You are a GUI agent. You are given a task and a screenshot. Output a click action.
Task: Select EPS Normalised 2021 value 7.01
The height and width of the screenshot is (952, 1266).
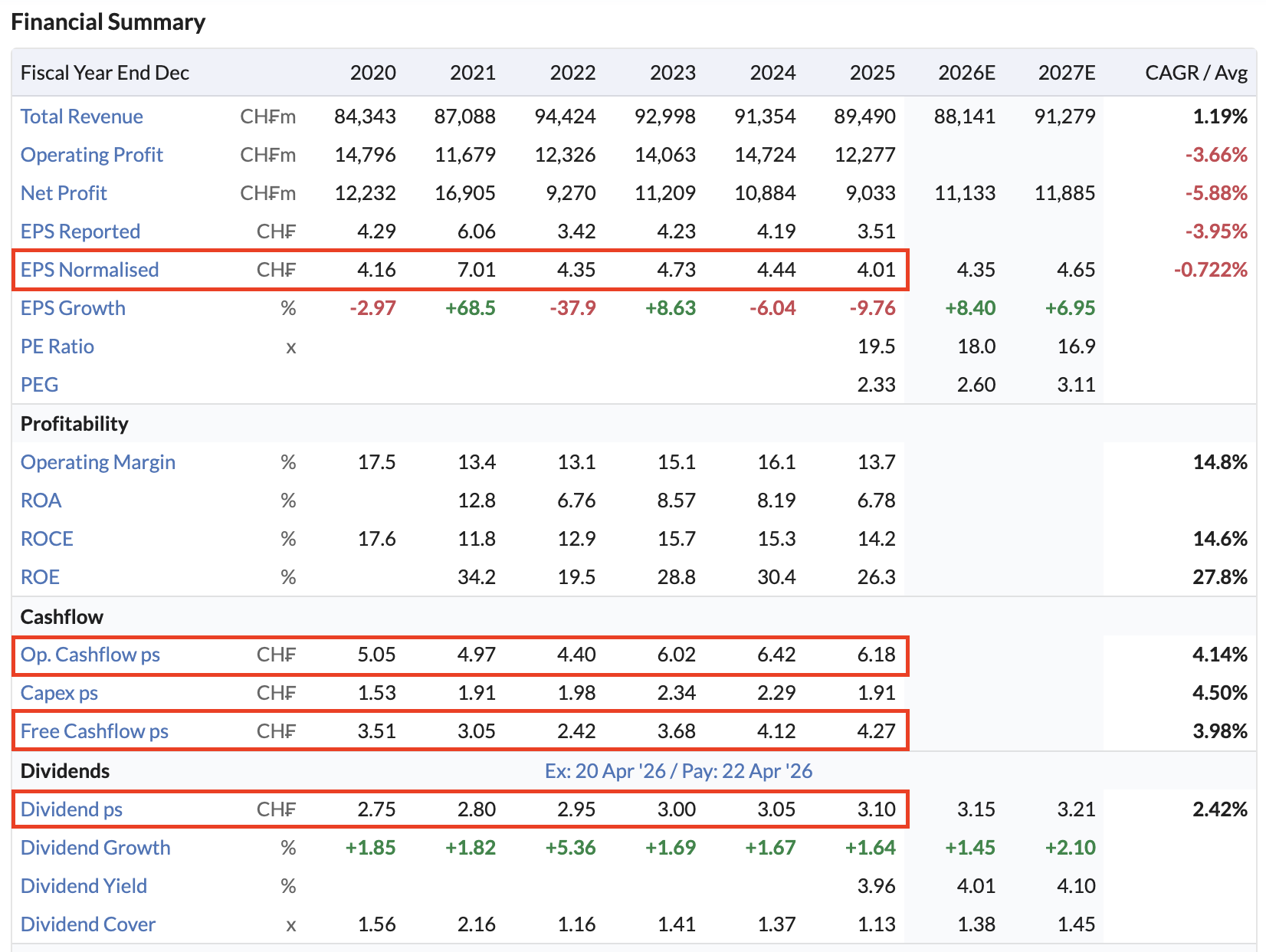(477, 270)
